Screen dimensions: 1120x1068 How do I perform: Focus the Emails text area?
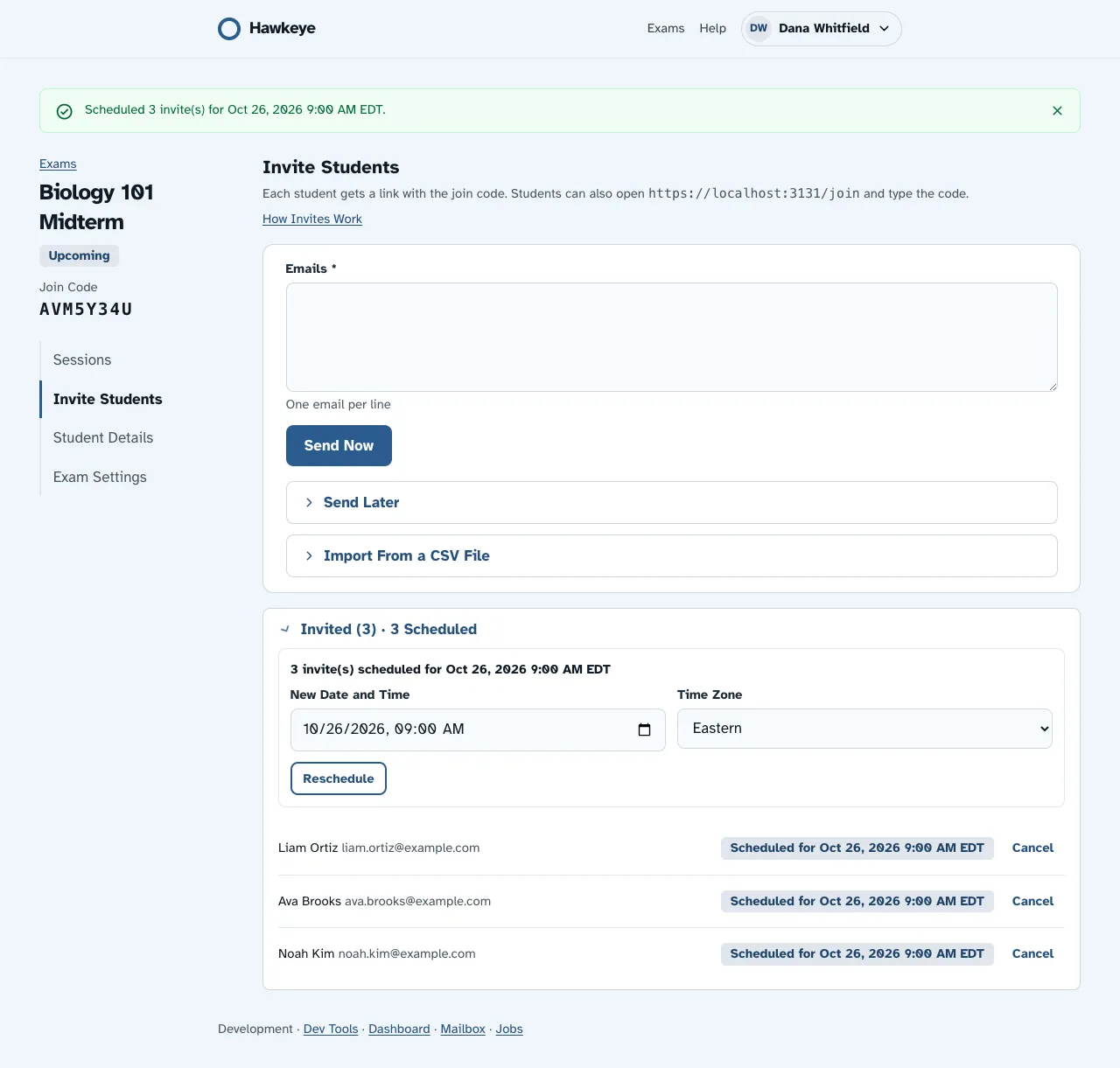click(x=672, y=337)
